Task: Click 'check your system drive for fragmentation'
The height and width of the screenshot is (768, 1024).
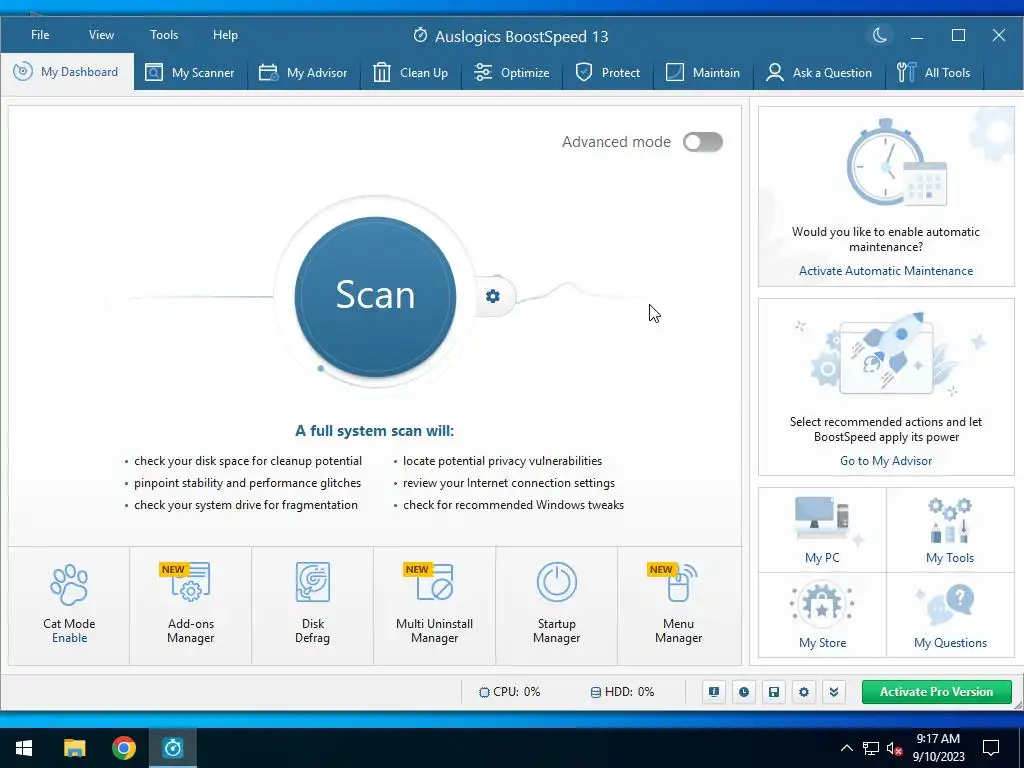Action: (246, 505)
